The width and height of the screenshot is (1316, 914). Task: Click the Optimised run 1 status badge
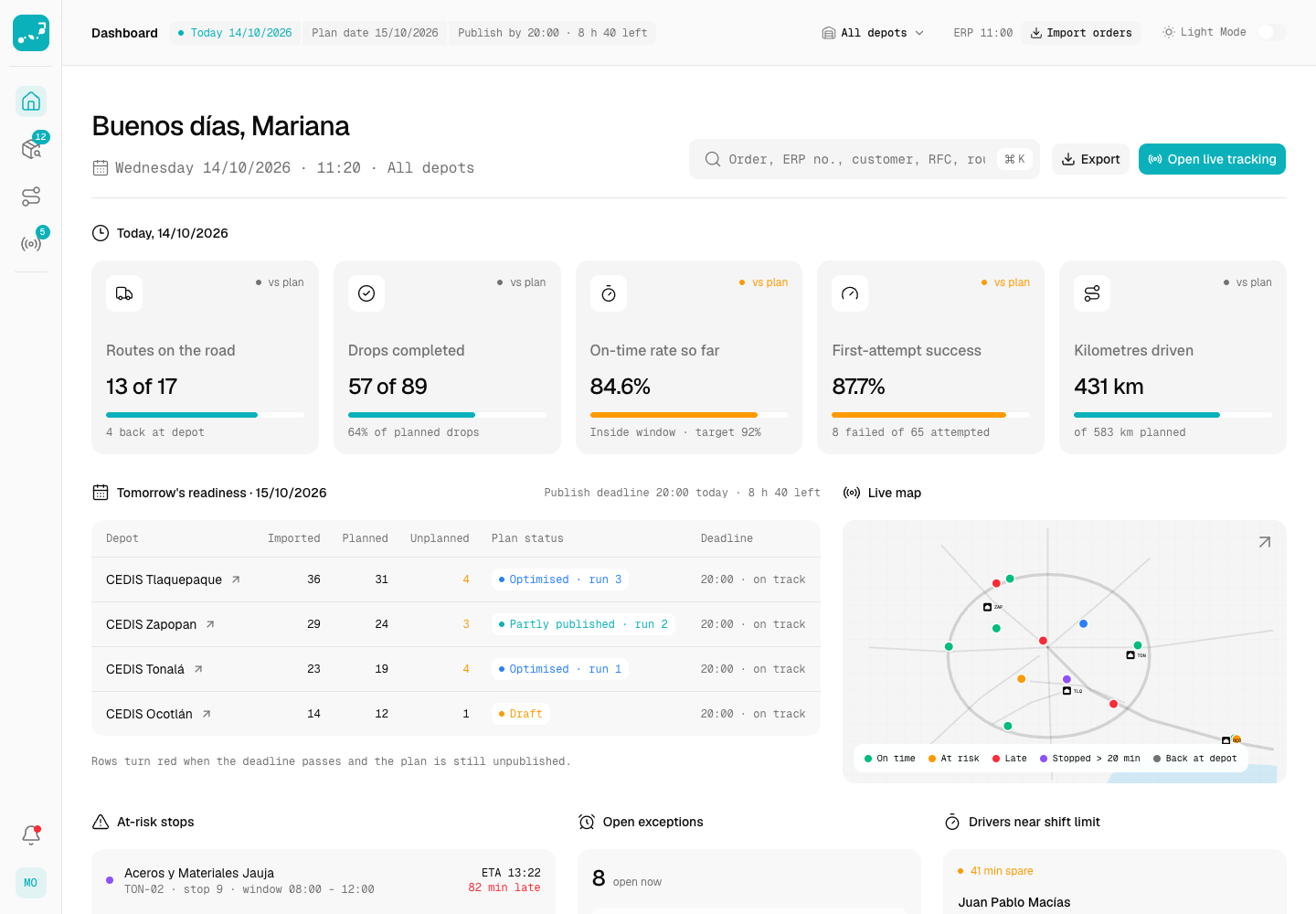tap(560, 669)
